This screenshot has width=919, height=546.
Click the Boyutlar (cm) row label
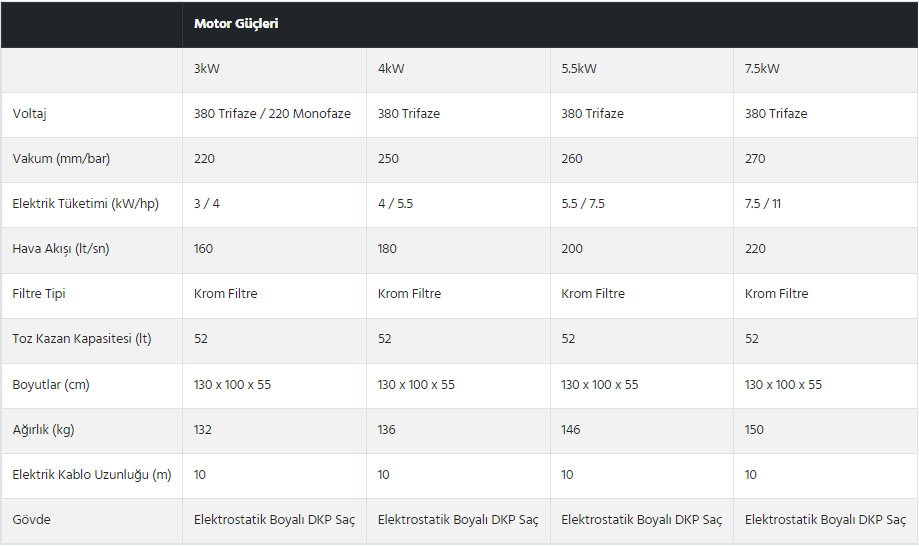point(50,385)
